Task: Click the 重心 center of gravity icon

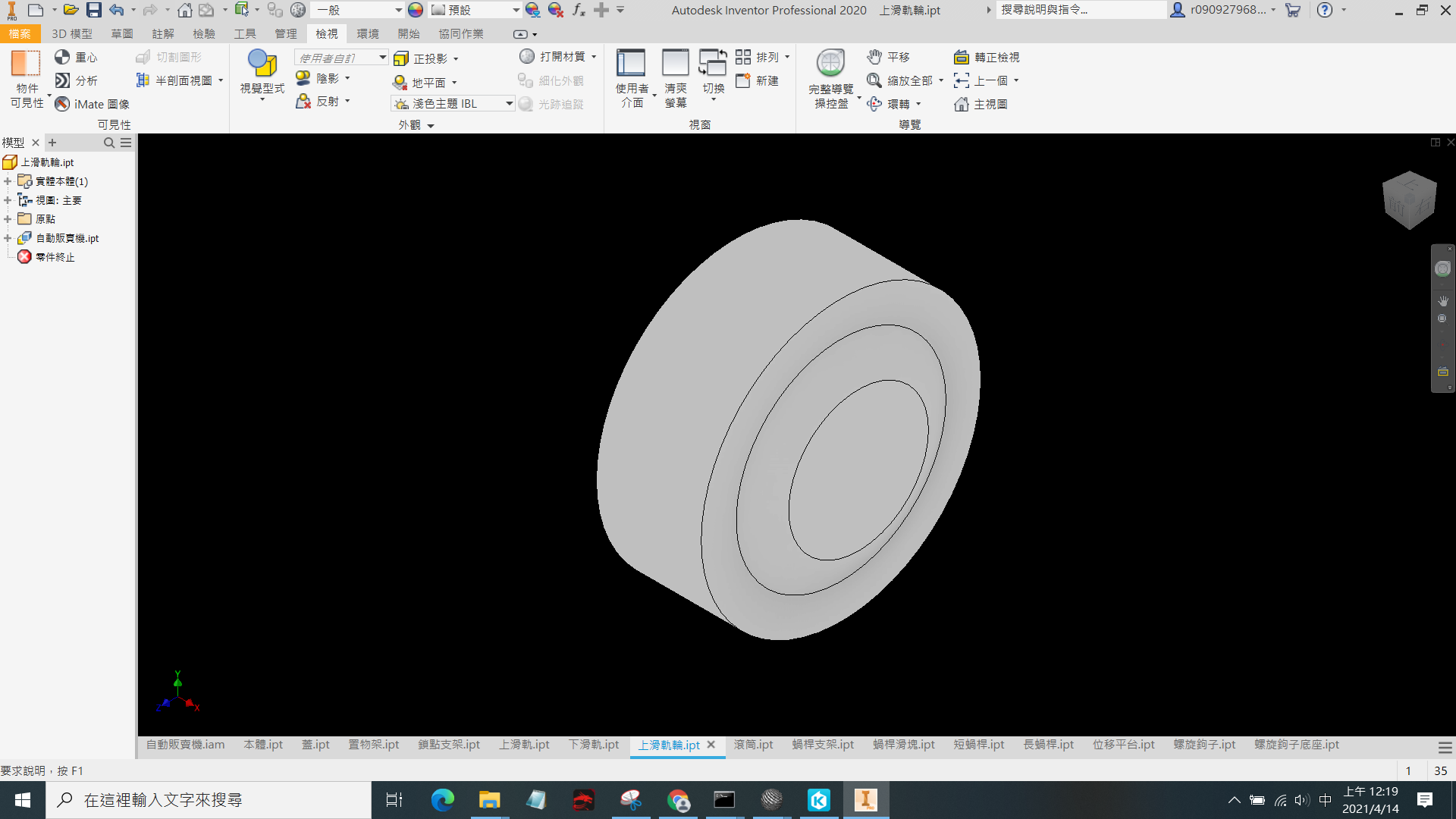Action: point(62,57)
